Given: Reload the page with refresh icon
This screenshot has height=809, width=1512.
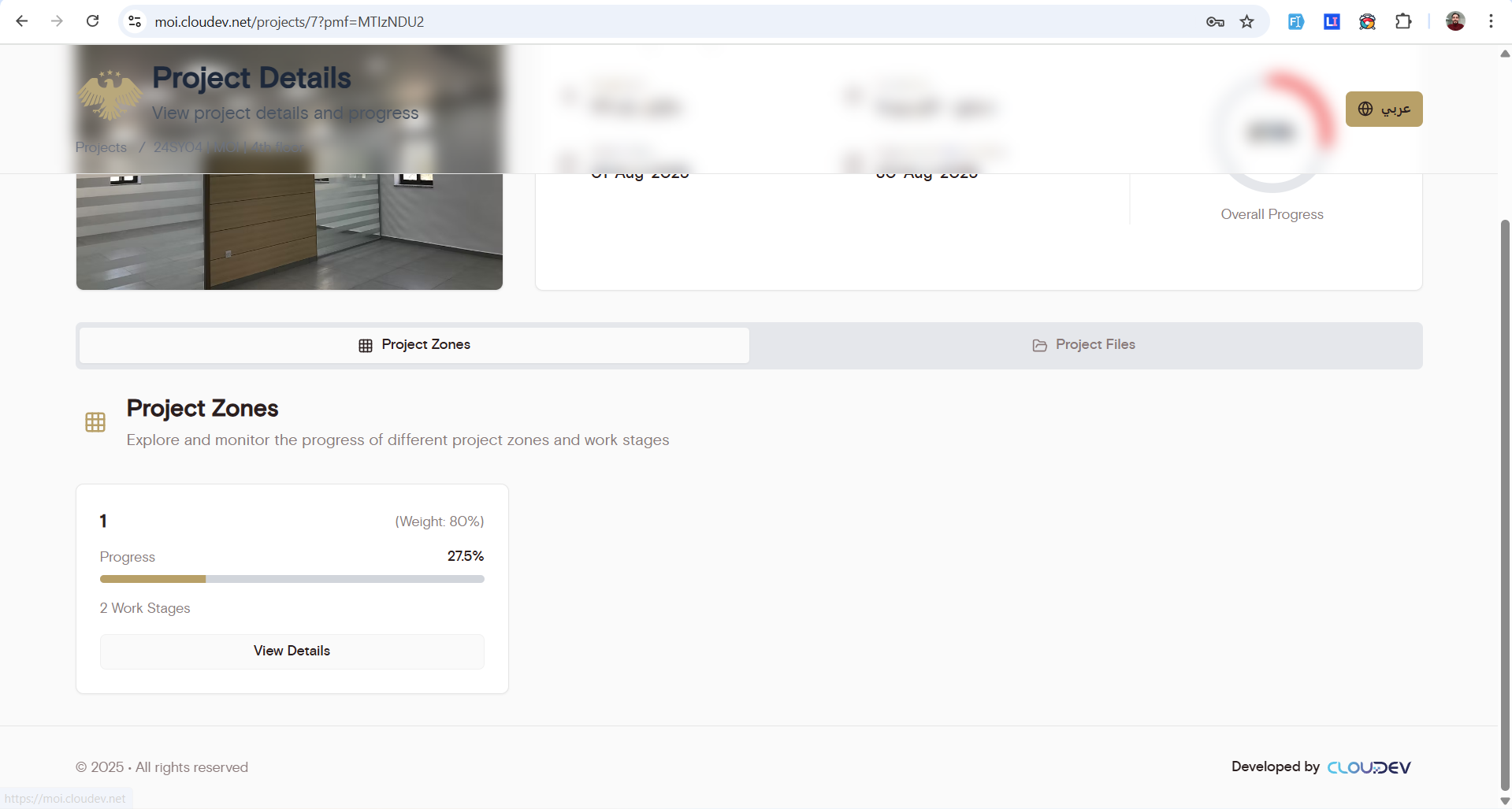Looking at the screenshot, I should tap(92, 21).
